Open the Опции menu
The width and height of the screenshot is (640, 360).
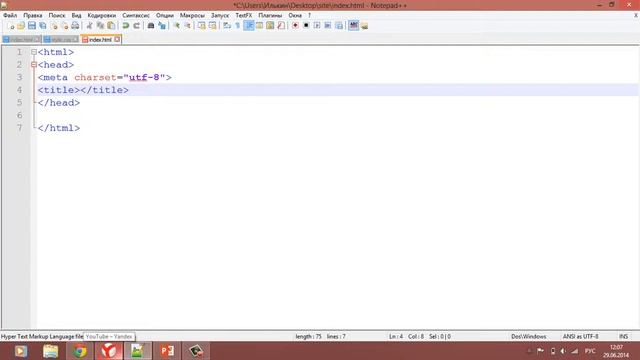pos(165,16)
